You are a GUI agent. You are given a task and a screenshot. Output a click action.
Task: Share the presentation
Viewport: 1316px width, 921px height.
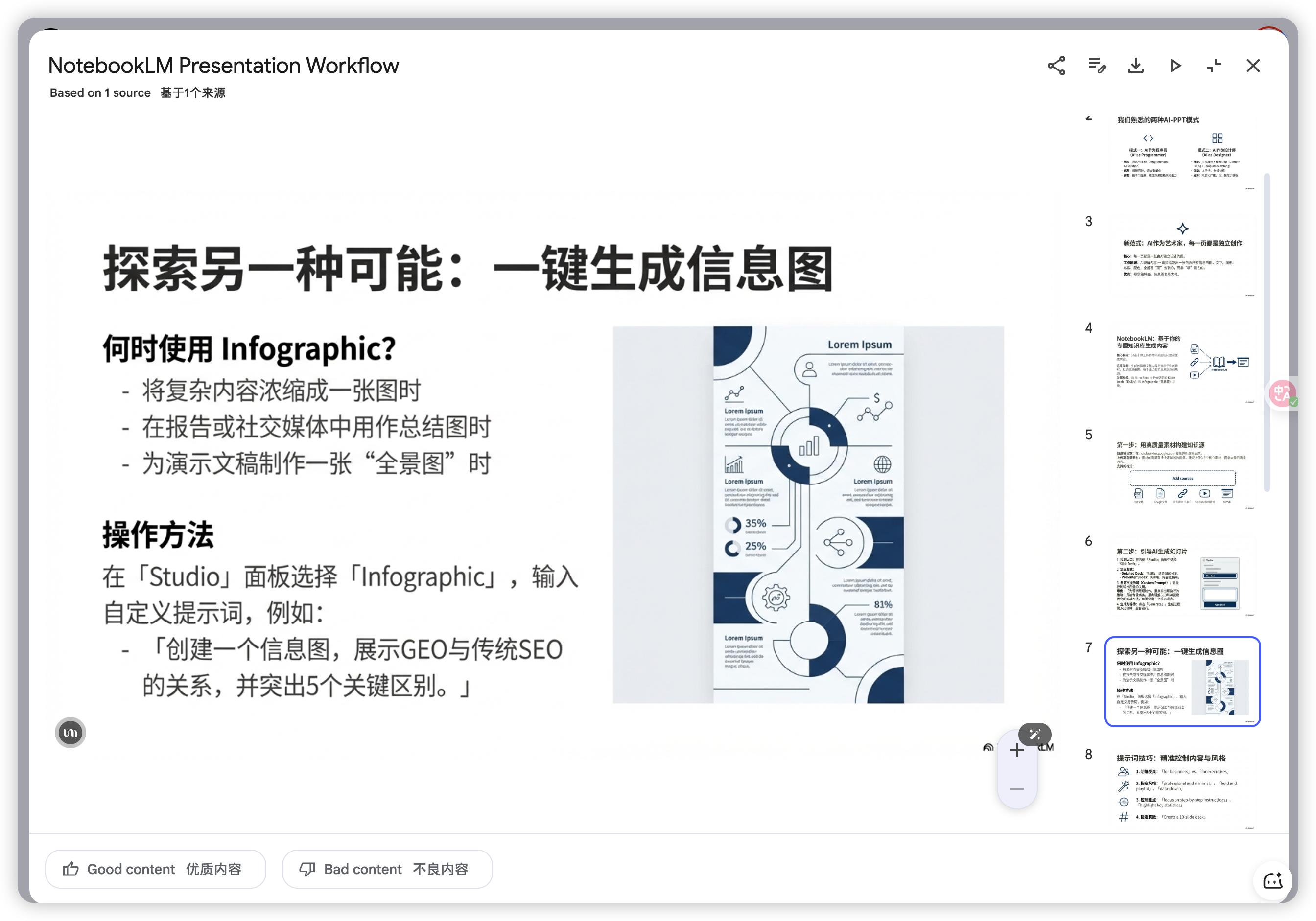1057,66
